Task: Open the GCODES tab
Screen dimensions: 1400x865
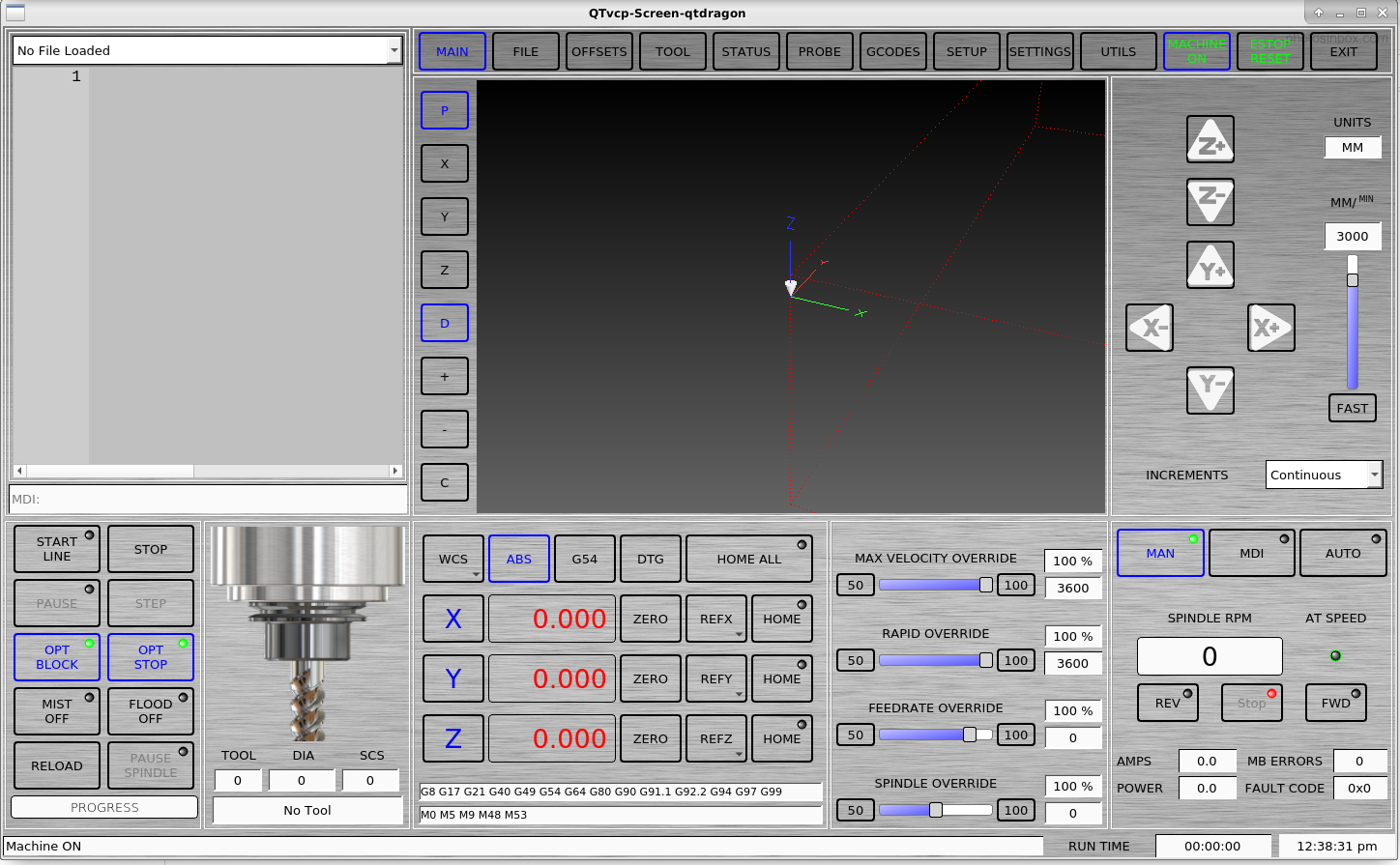Action: 893,51
